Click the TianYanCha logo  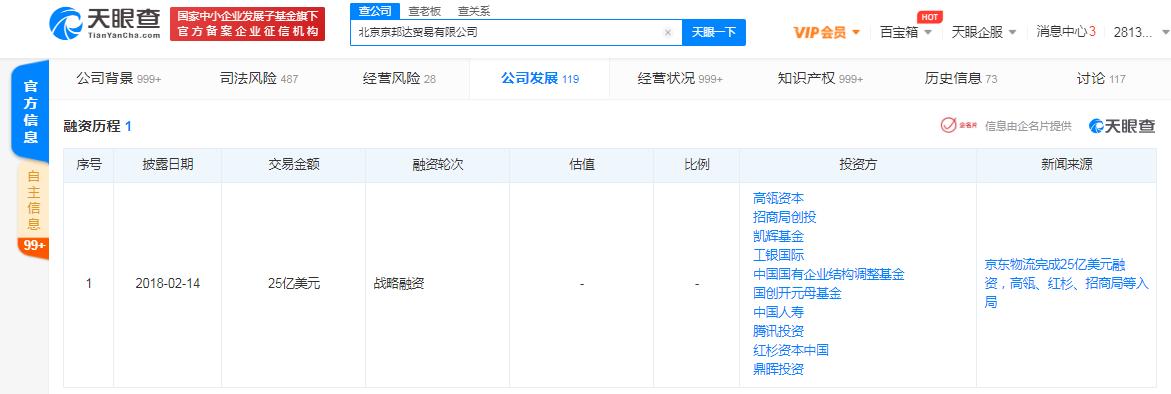105,23
